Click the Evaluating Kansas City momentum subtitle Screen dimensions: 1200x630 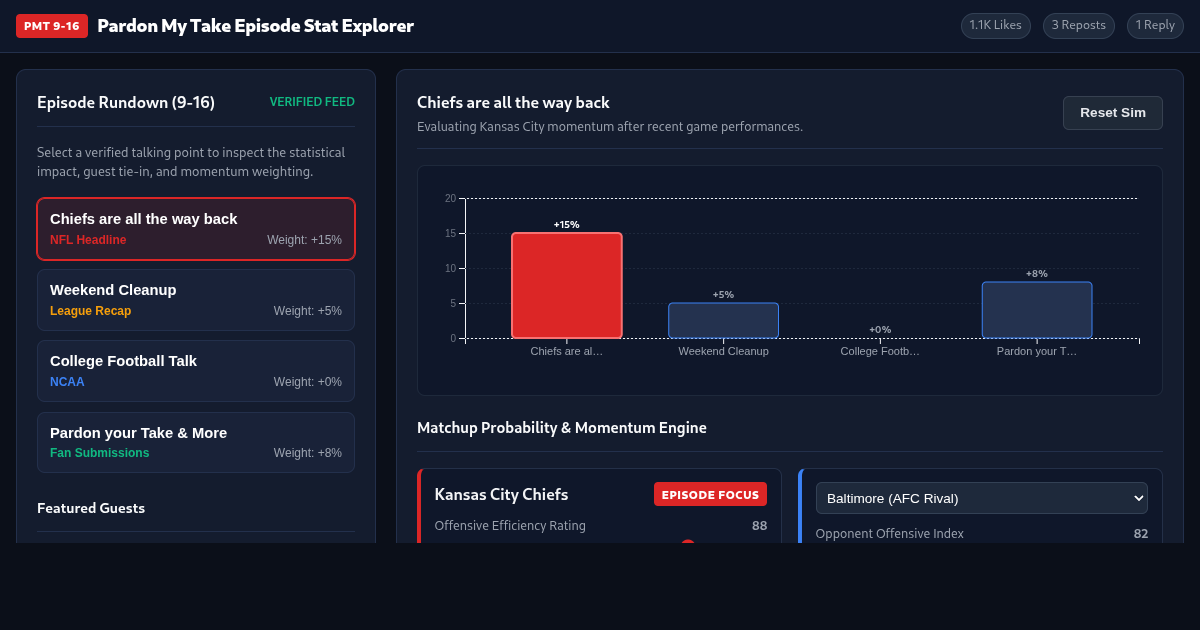coord(610,127)
